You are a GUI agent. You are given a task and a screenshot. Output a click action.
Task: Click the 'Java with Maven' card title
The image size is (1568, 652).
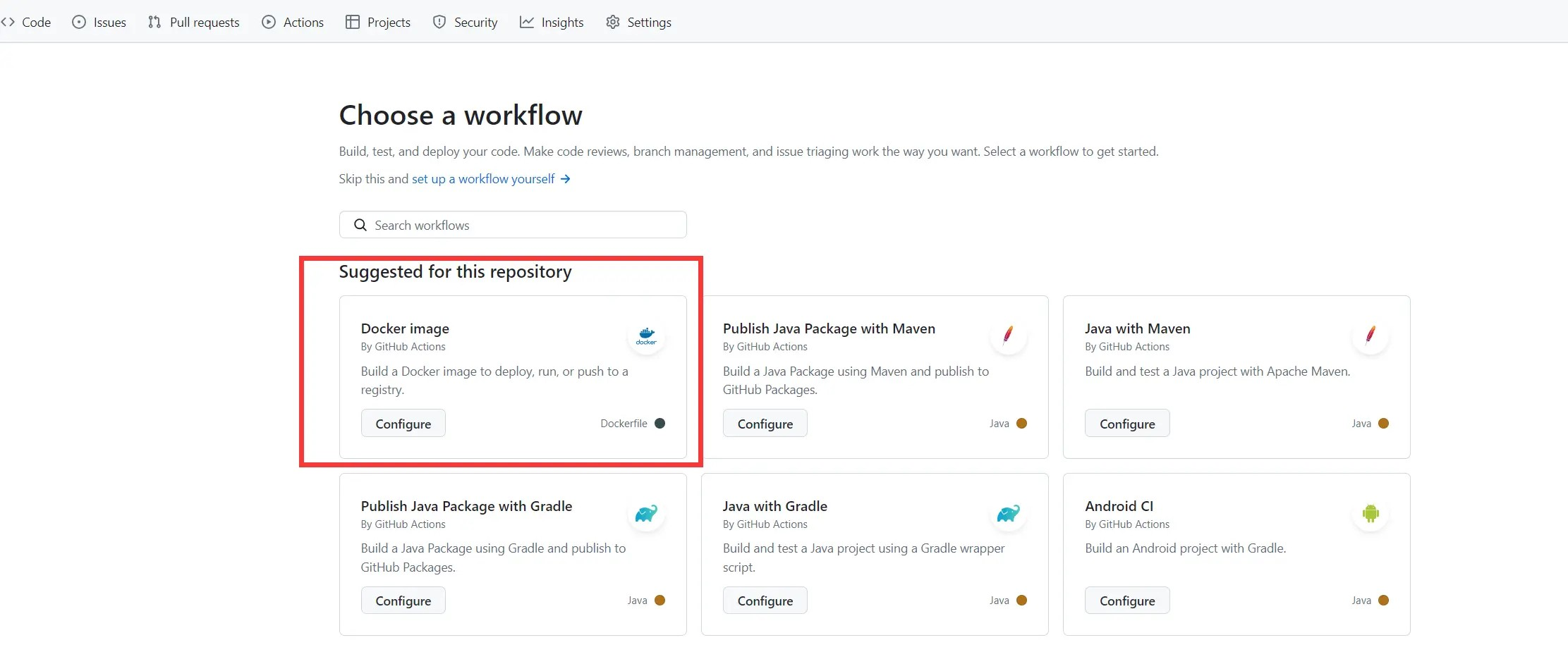(1138, 328)
